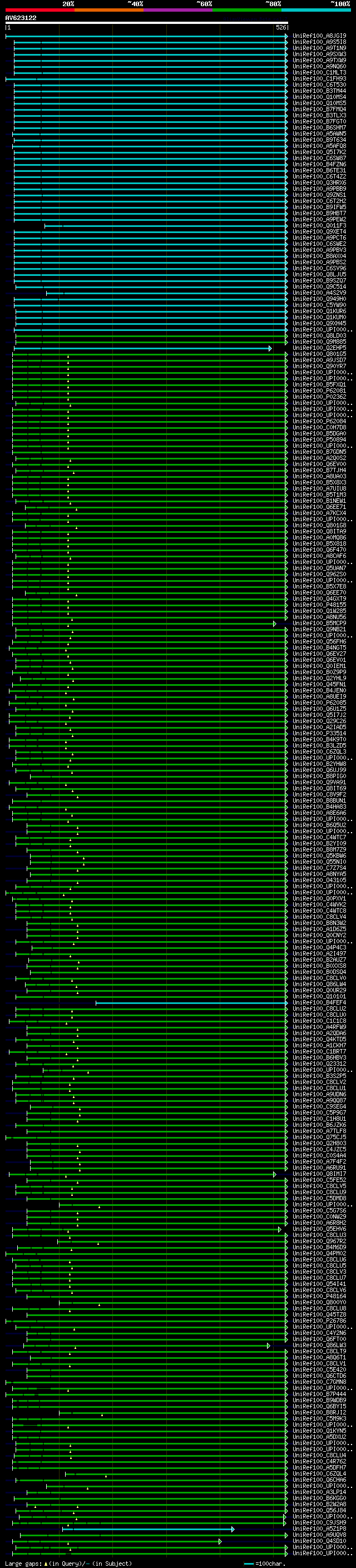Open hit UniRef100_C1FH93

tap(319, 78)
